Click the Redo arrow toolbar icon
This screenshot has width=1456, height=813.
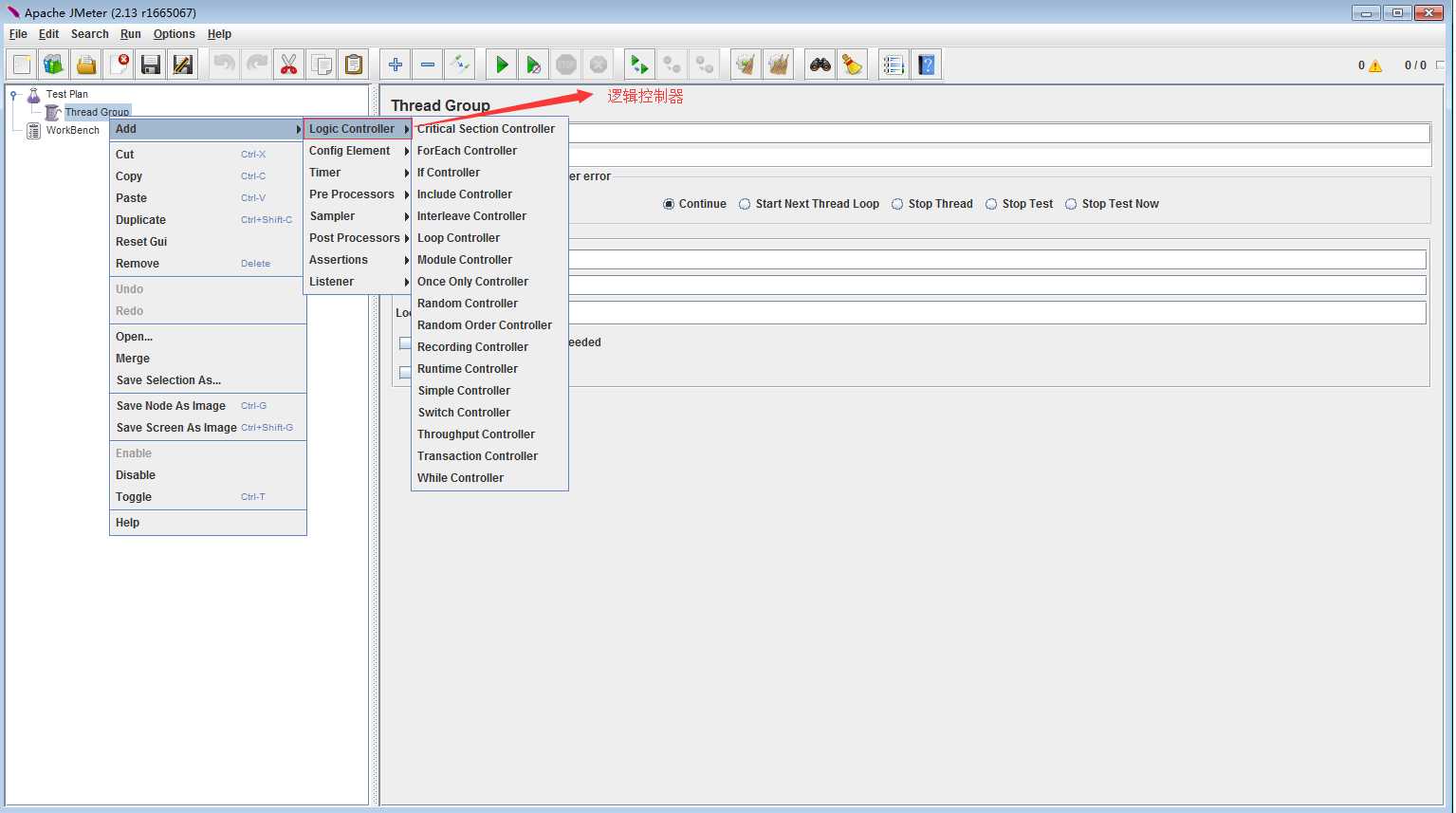[x=257, y=65]
